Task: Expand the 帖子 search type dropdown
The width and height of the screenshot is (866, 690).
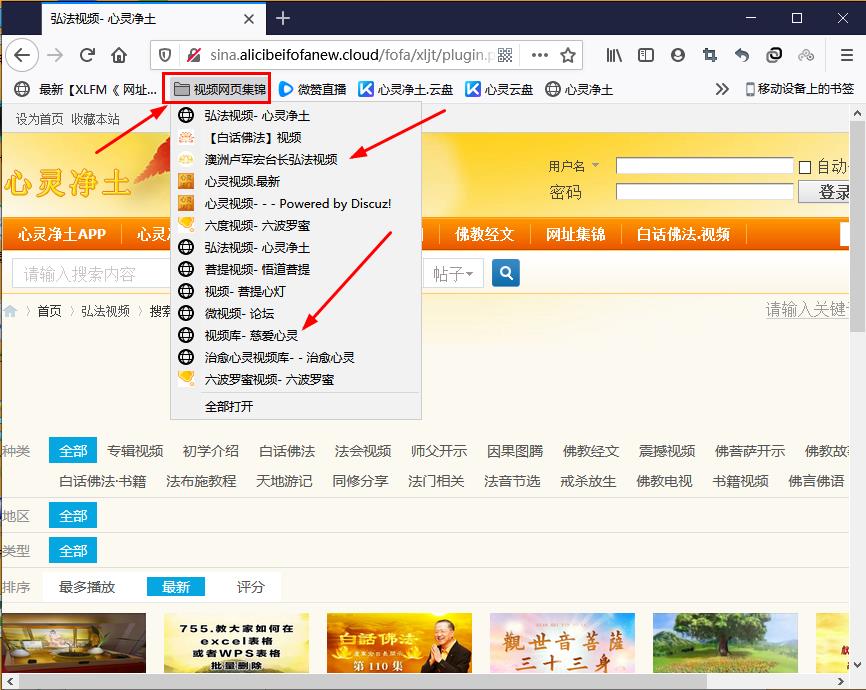Action: click(453, 273)
